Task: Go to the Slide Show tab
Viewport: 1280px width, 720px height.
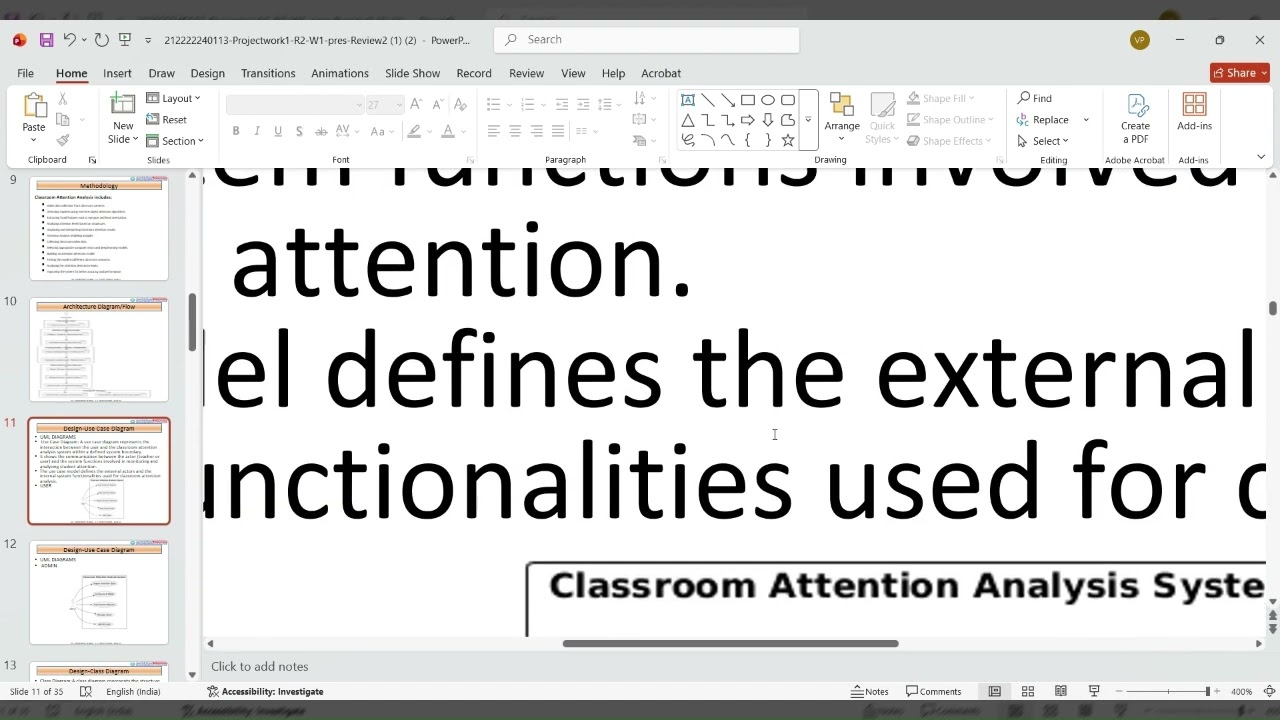Action: coord(412,73)
